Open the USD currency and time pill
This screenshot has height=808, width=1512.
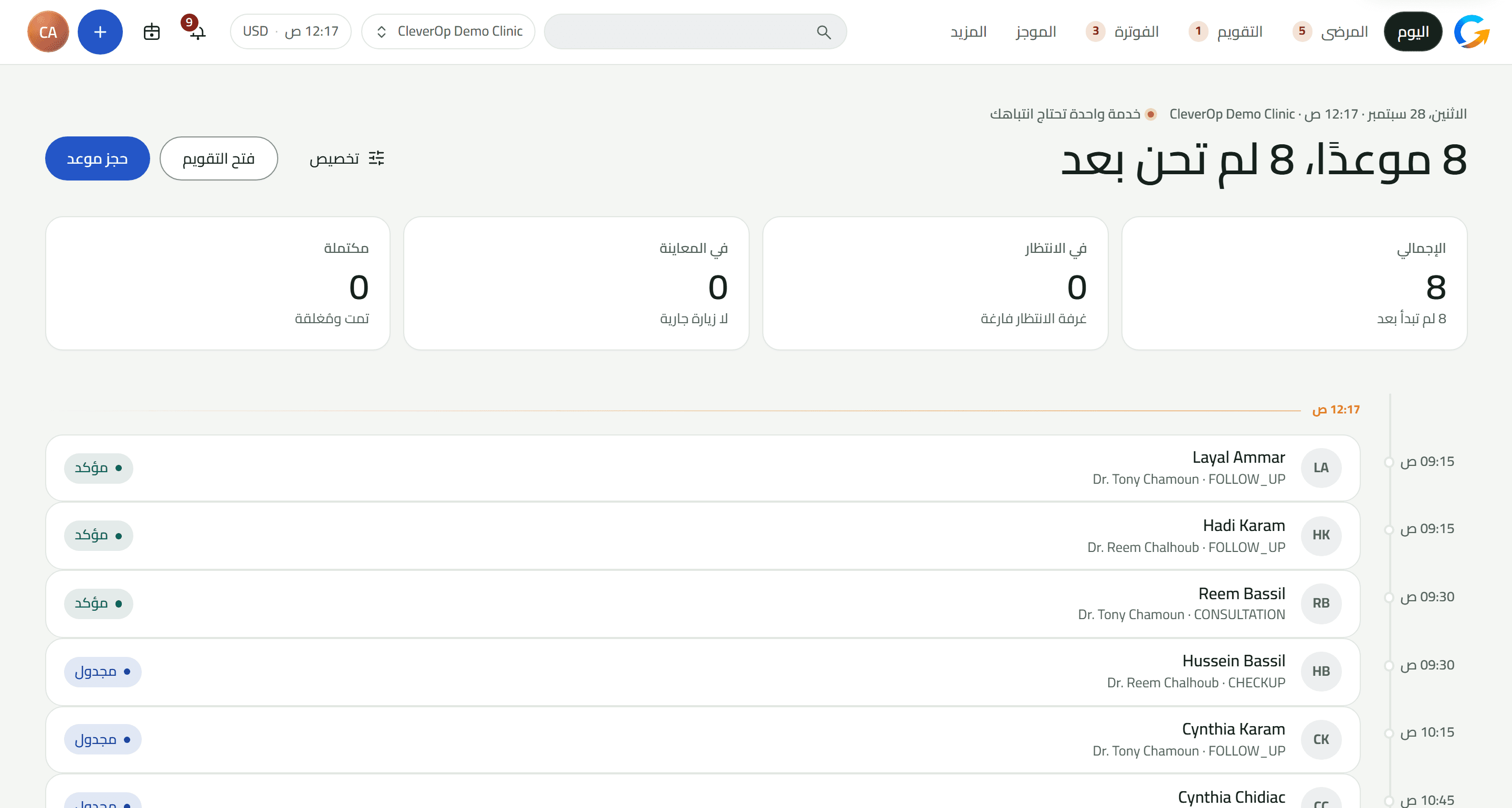290,31
